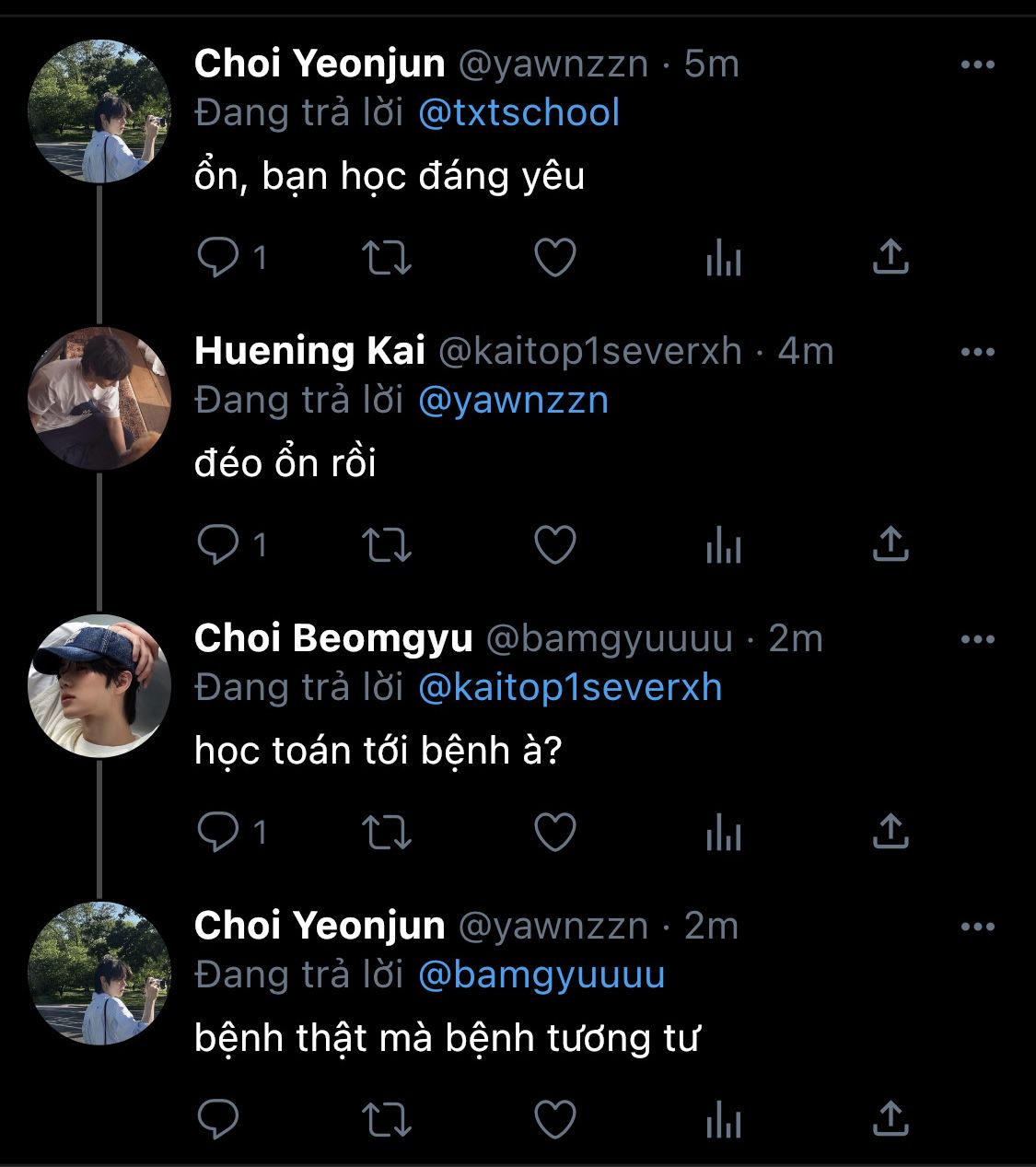This screenshot has width=1036, height=1167.
Task: Open more options on first Yeonjun tweet
Action: click(x=977, y=64)
